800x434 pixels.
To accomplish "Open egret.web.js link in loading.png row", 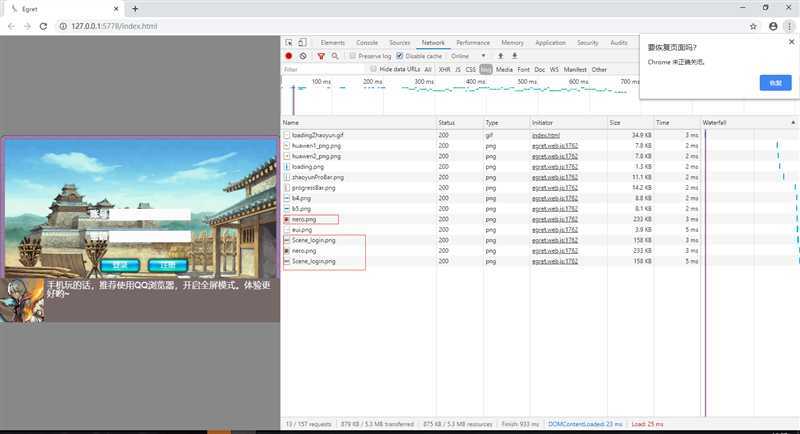I will pyautogui.click(x=555, y=167).
